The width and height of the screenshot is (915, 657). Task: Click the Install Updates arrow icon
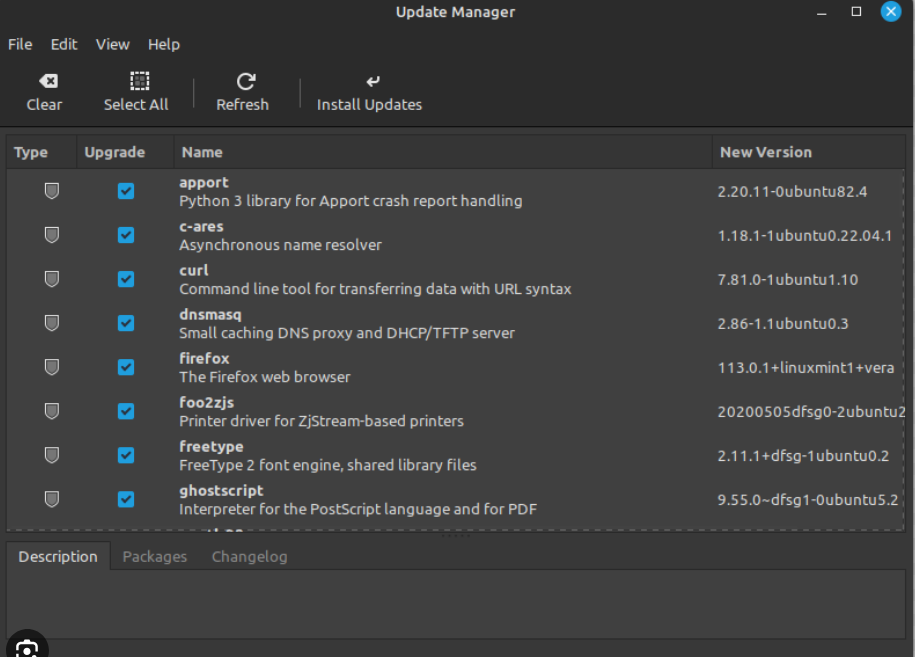373,81
